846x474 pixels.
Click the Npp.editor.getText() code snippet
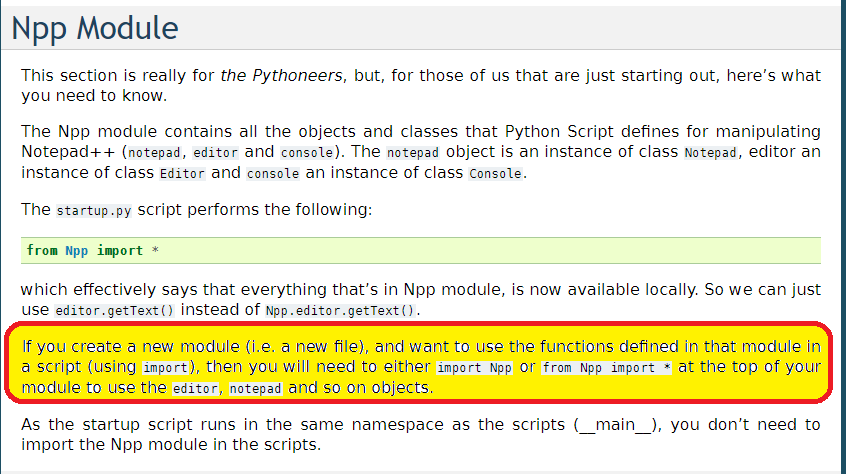tap(340, 311)
